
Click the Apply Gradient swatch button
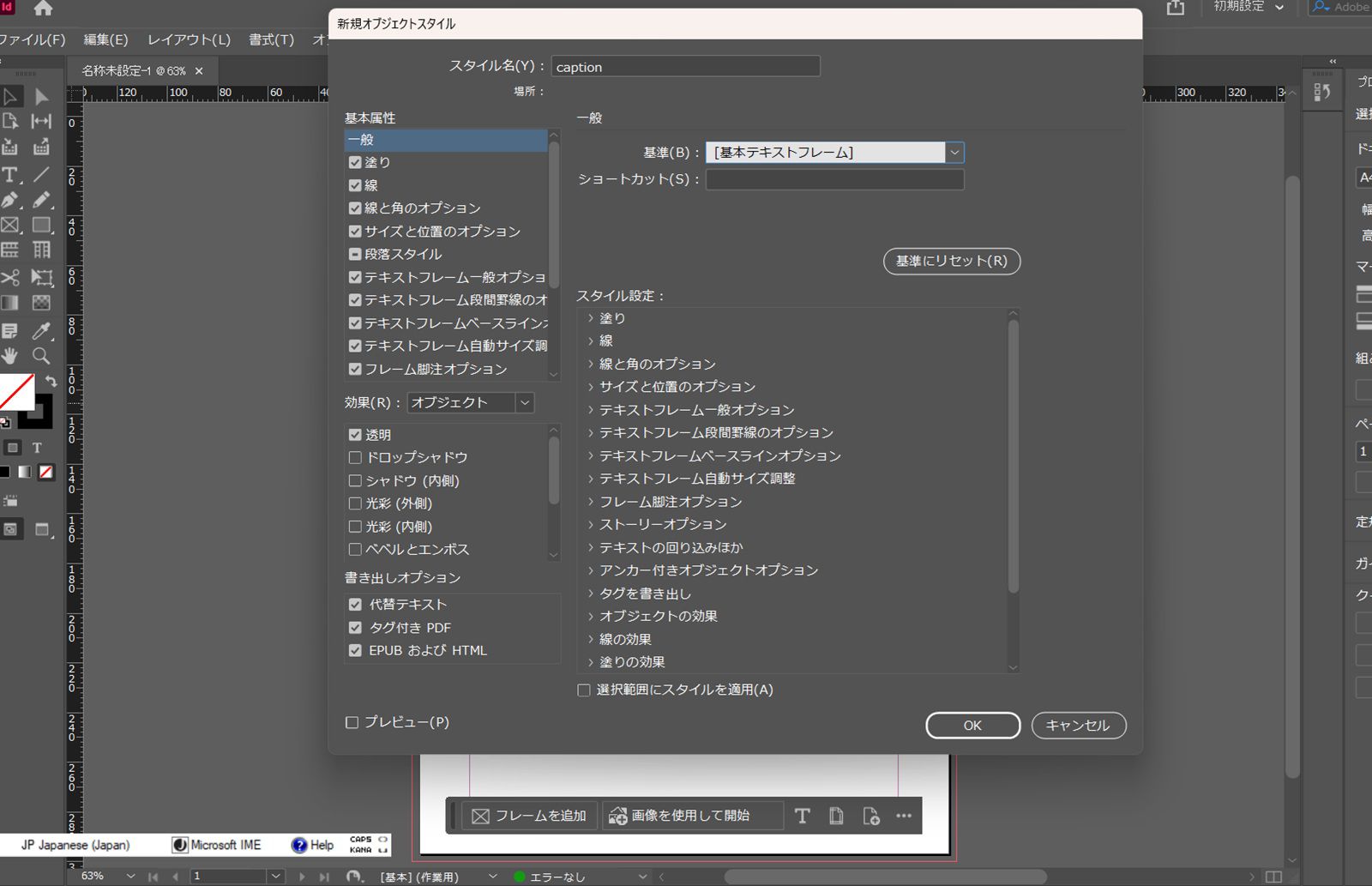click(25, 473)
